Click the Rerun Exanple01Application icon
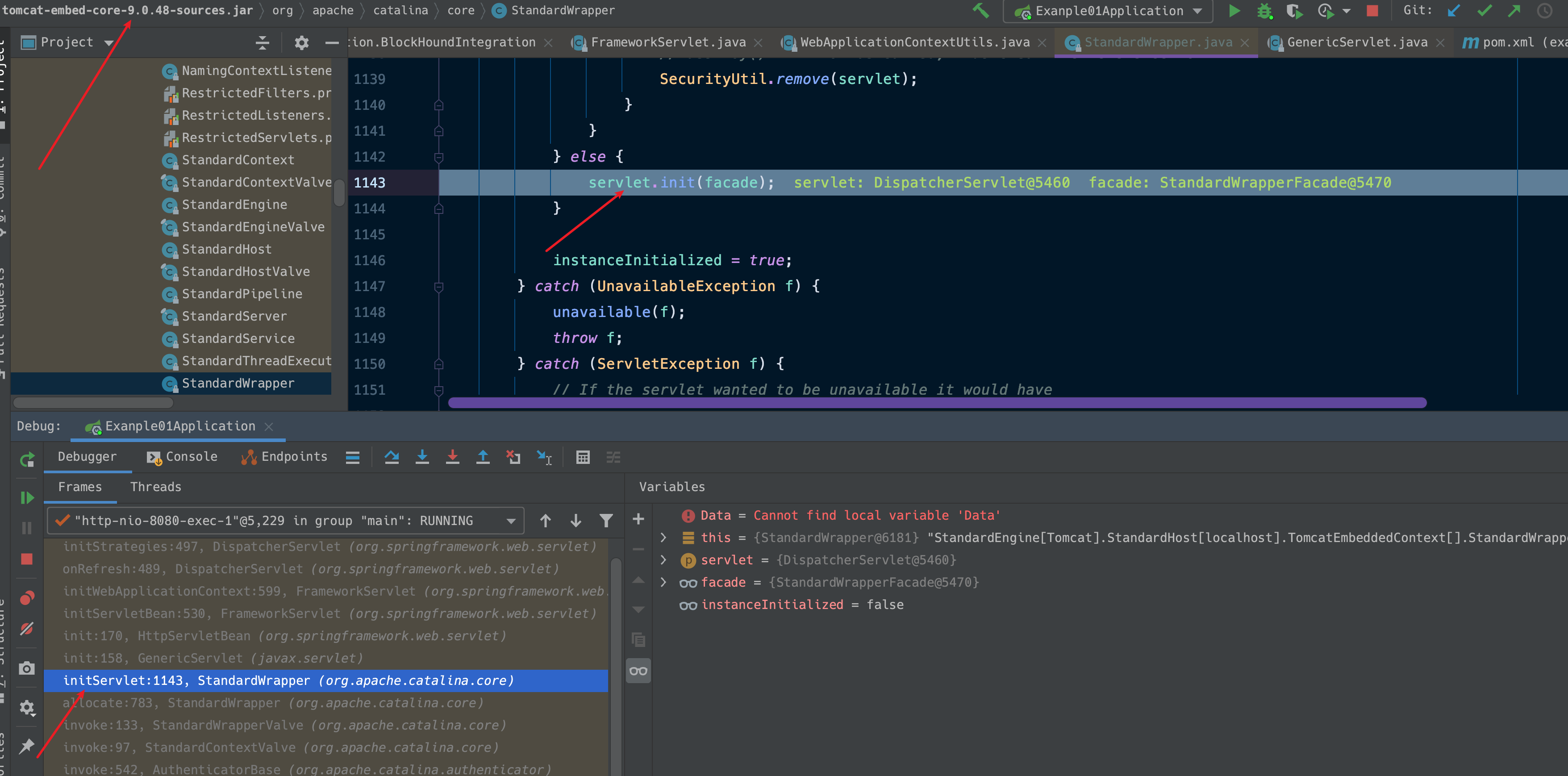The height and width of the screenshot is (776, 1568). click(27, 459)
